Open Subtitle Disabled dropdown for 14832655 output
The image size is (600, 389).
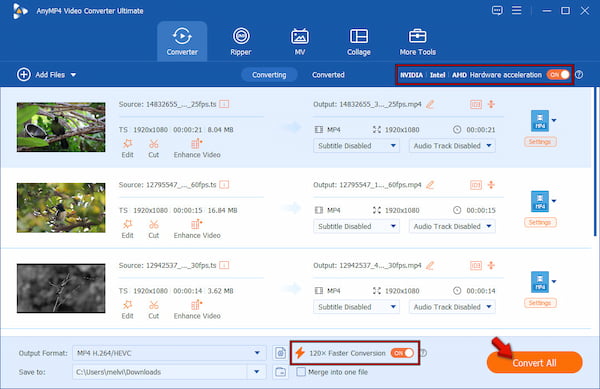(356, 146)
